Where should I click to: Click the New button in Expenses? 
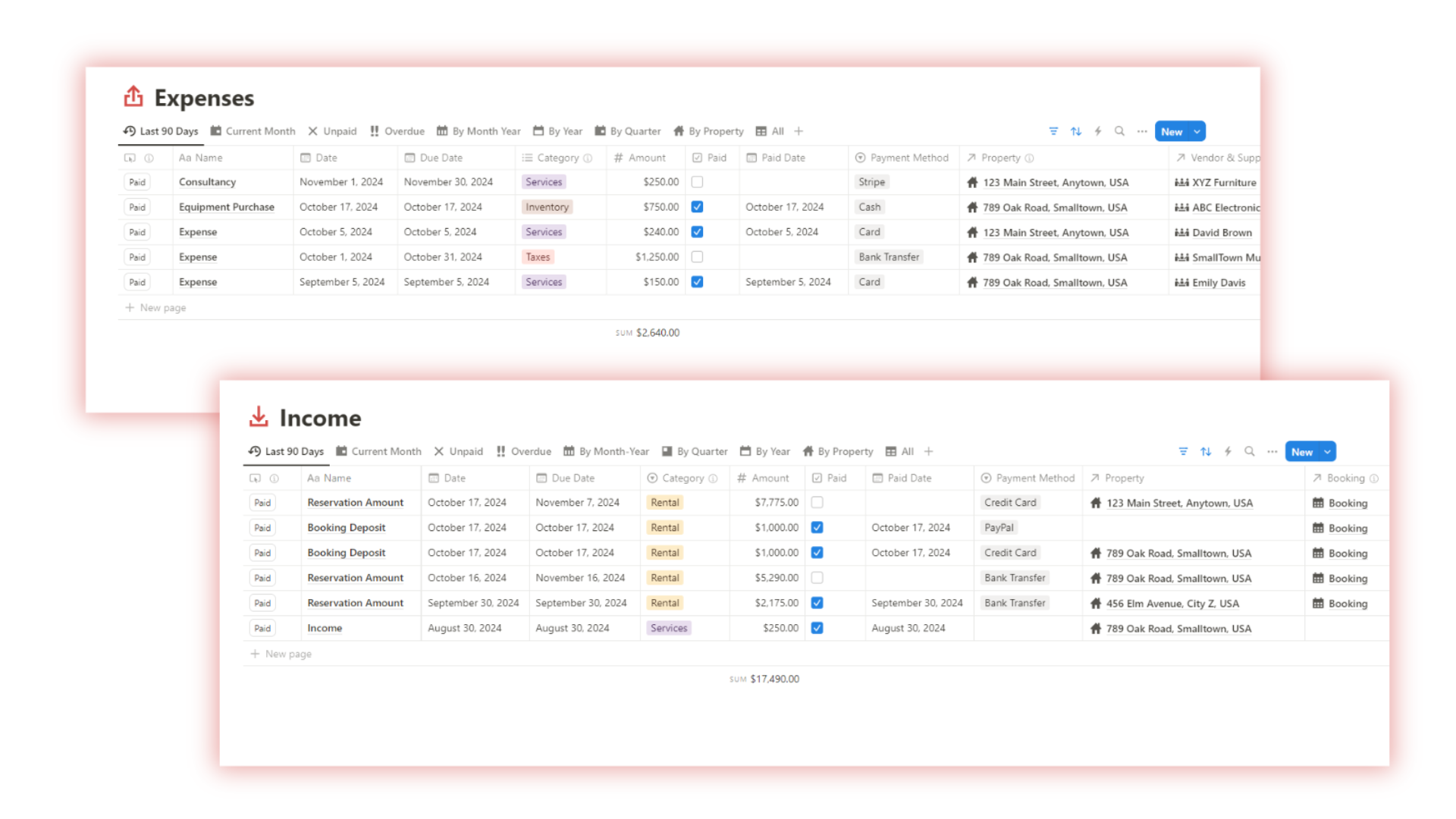1173,131
